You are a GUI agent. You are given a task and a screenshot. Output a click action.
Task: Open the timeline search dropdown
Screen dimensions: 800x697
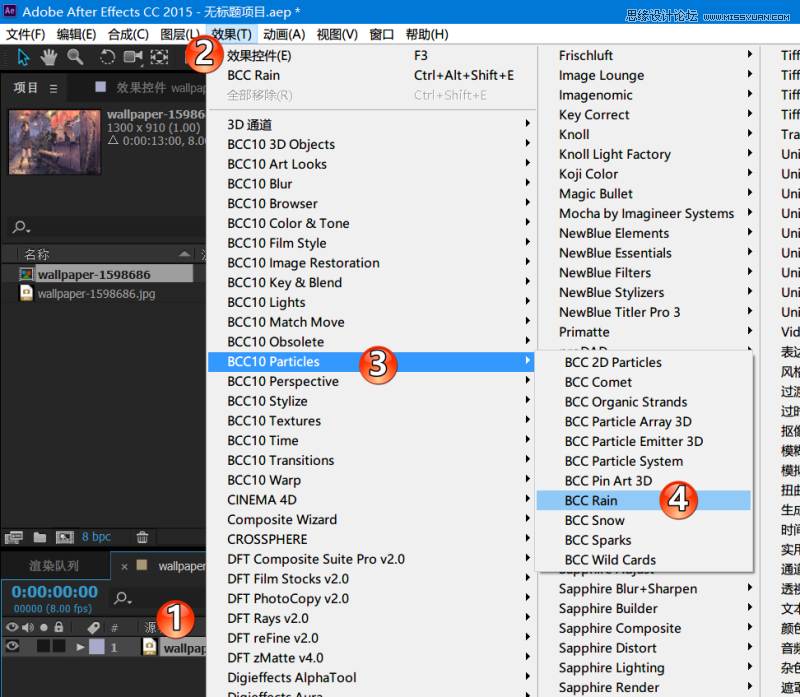point(122,598)
